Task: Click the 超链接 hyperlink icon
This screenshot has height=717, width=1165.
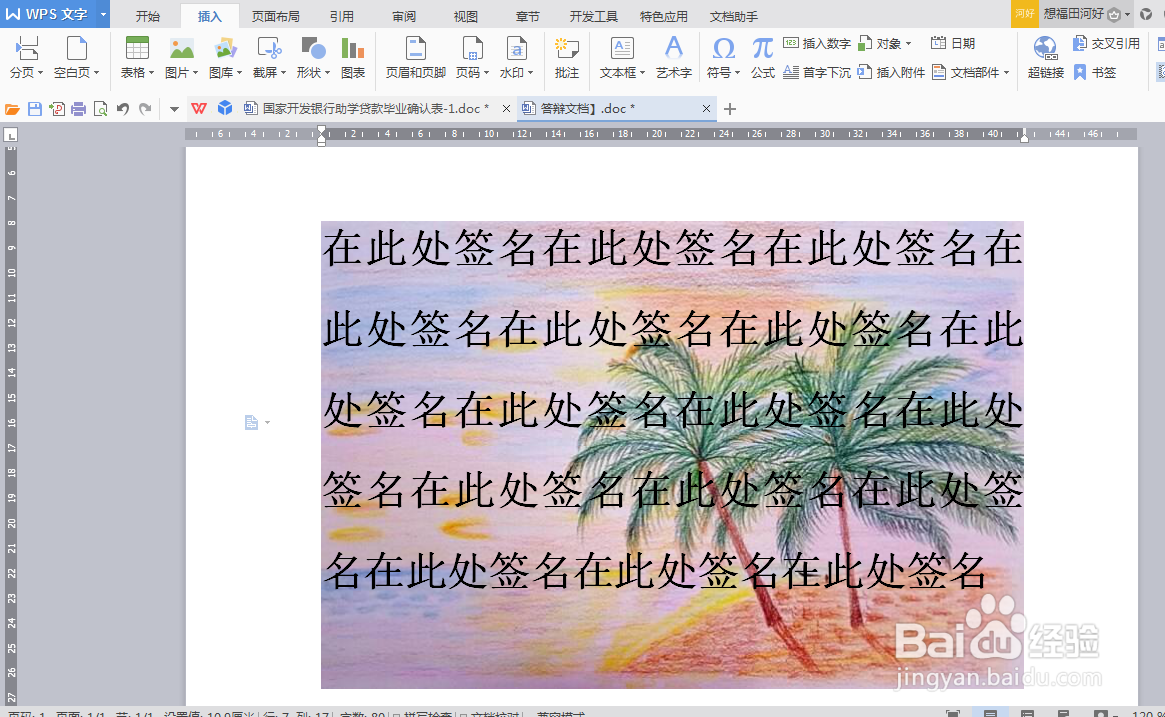Action: (x=1045, y=49)
